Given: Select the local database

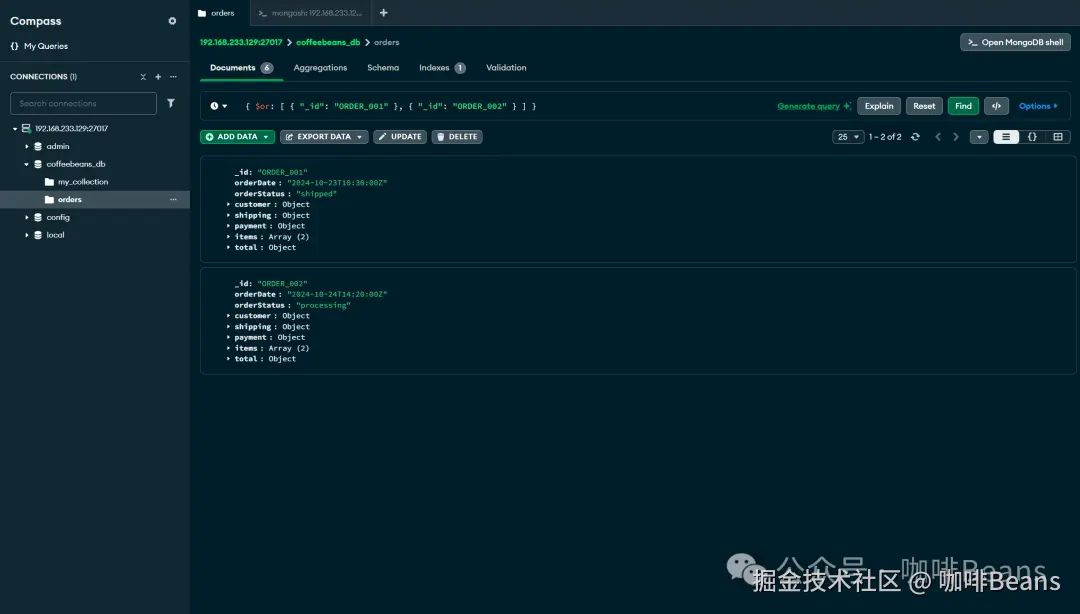Looking at the screenshot, I should pos(55,236).
